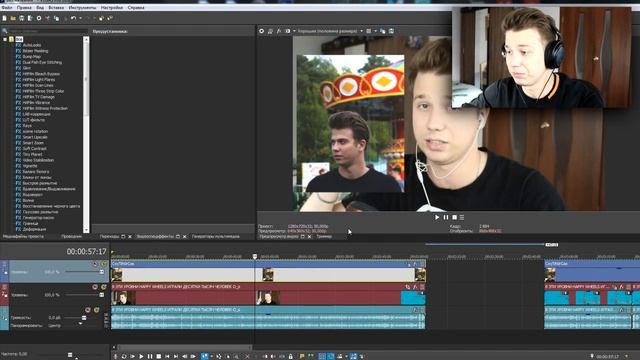Click the timecode display 00:00:57:17

pos(86,252)
